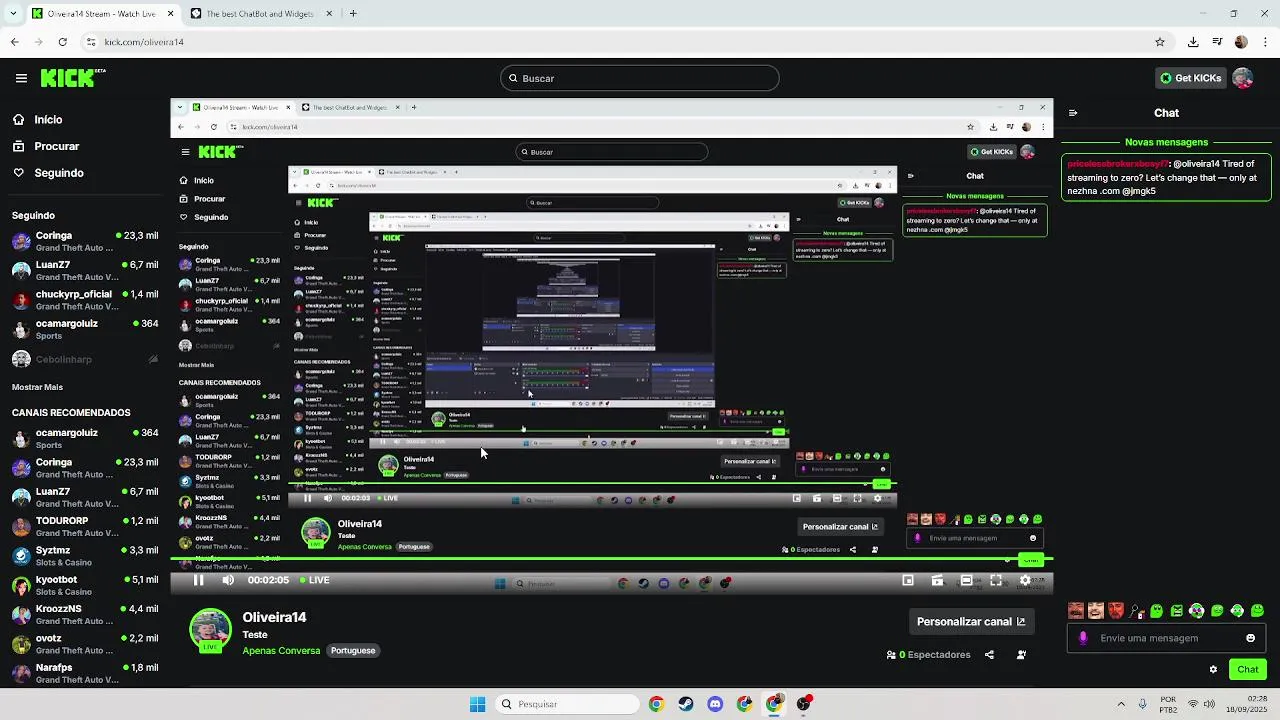Share the stream via share icon
This screenshot has width=1280, height=720.
coord(989,655)
